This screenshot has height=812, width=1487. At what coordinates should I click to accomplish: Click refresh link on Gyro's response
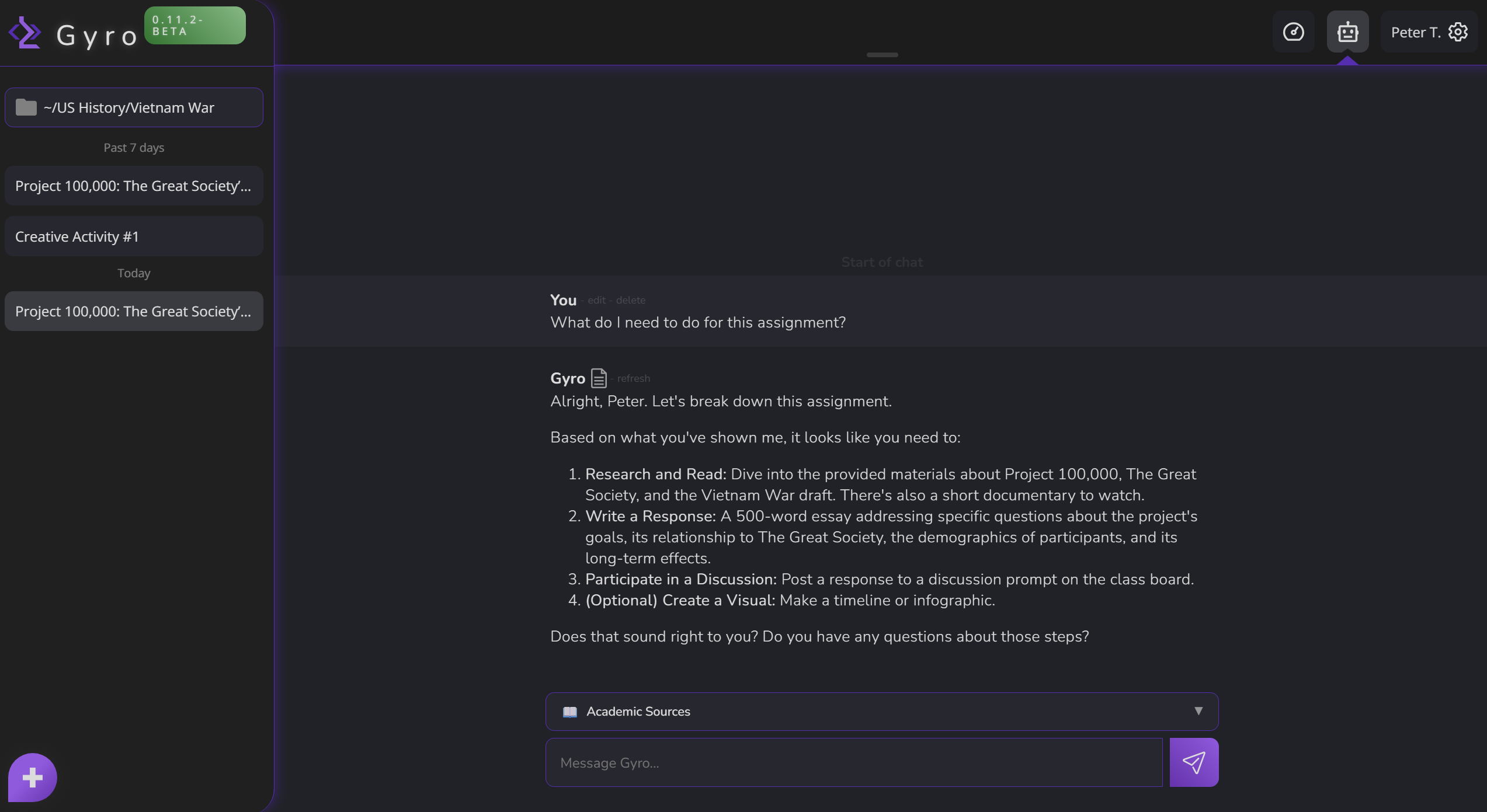[x=633, y=378]
